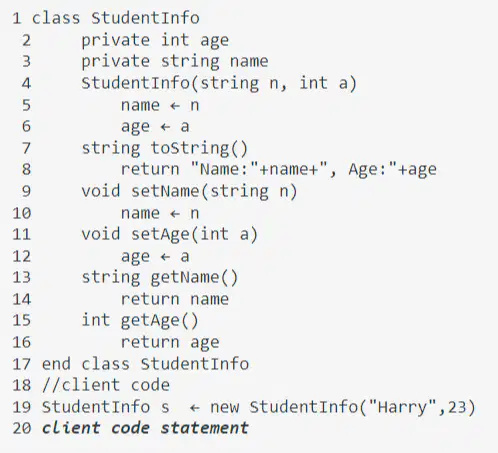Click the age ← a assignment on line 6

coord(155,127)
